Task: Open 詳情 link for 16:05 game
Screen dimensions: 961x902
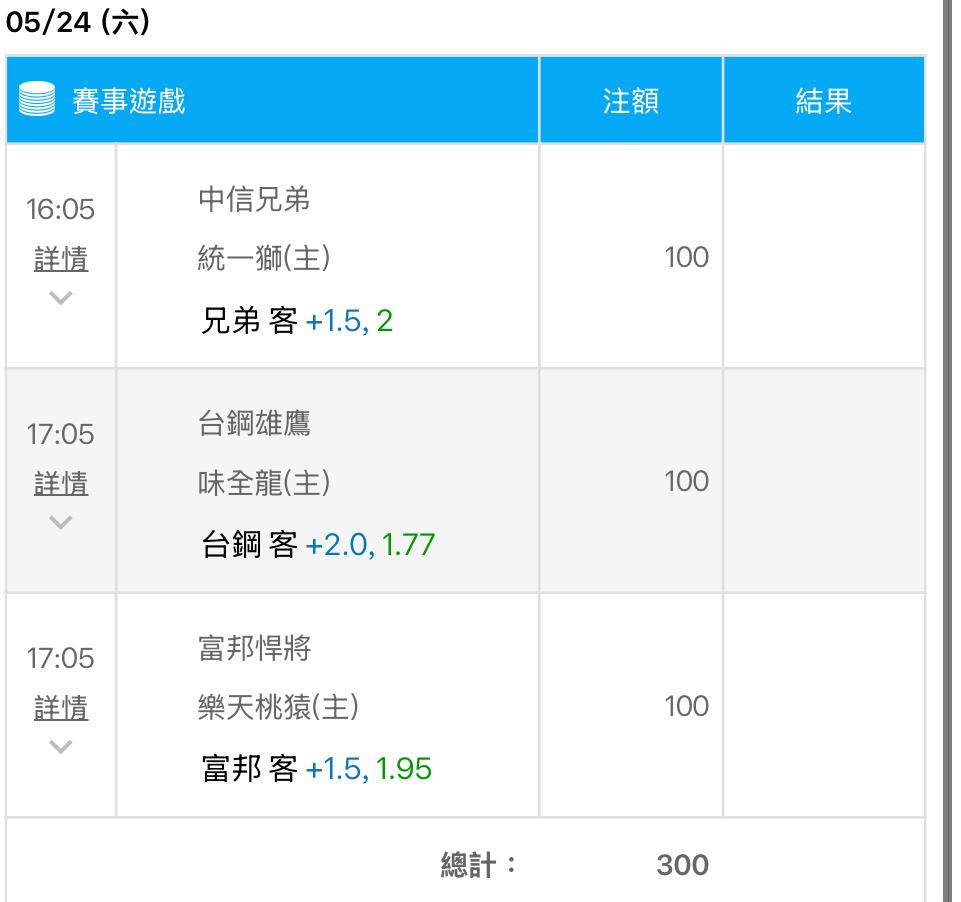Action: point(61,260)
